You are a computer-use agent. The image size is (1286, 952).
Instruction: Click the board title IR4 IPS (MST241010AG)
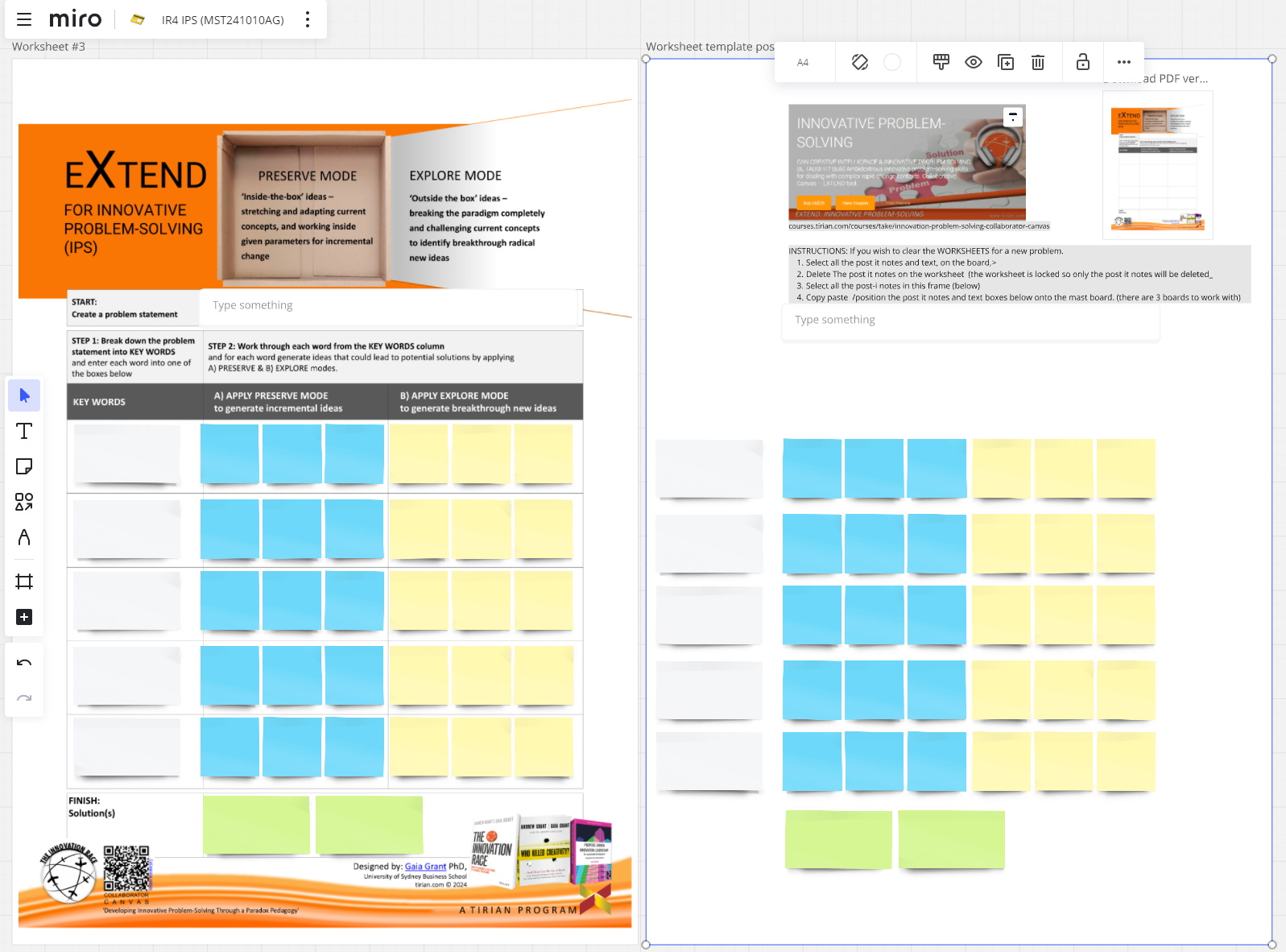tap(222, 20)
